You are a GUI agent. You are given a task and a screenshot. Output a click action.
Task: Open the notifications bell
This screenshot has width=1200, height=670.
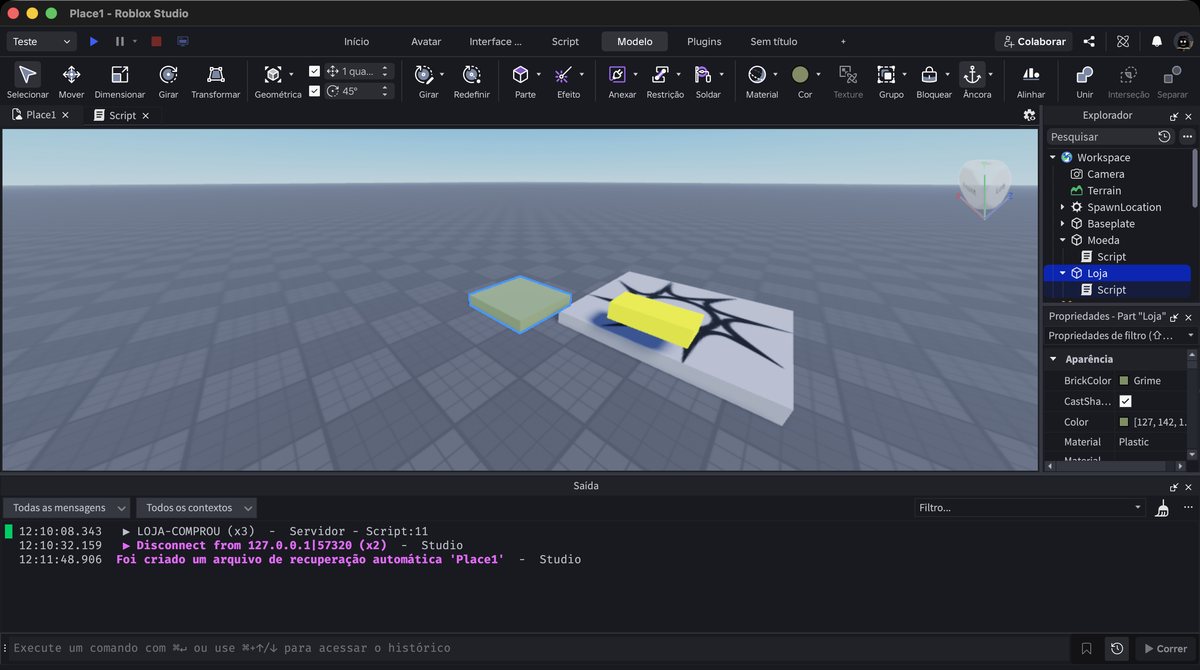pyautogui.click(x=1157, y=41)
